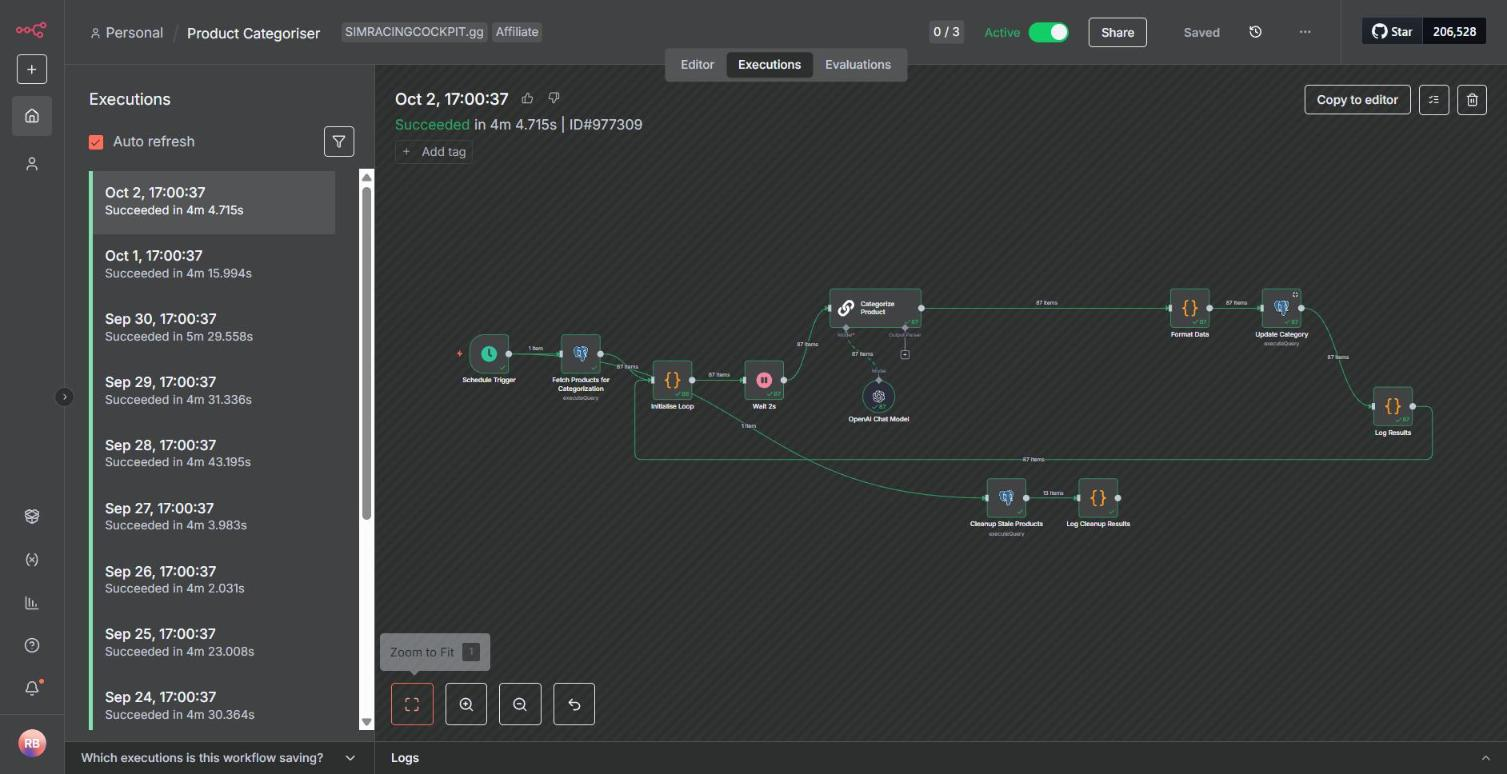This screenshot has width=1507, height=774.
Task: Open the Personal user icon in sidebar
Action: click(32, 164)
